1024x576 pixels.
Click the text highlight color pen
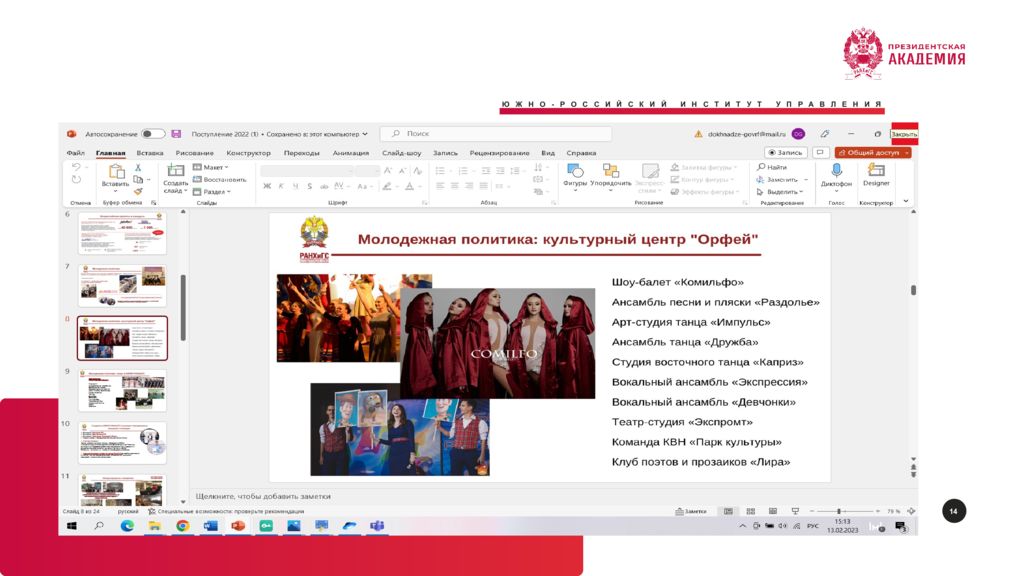click(387, 187)
